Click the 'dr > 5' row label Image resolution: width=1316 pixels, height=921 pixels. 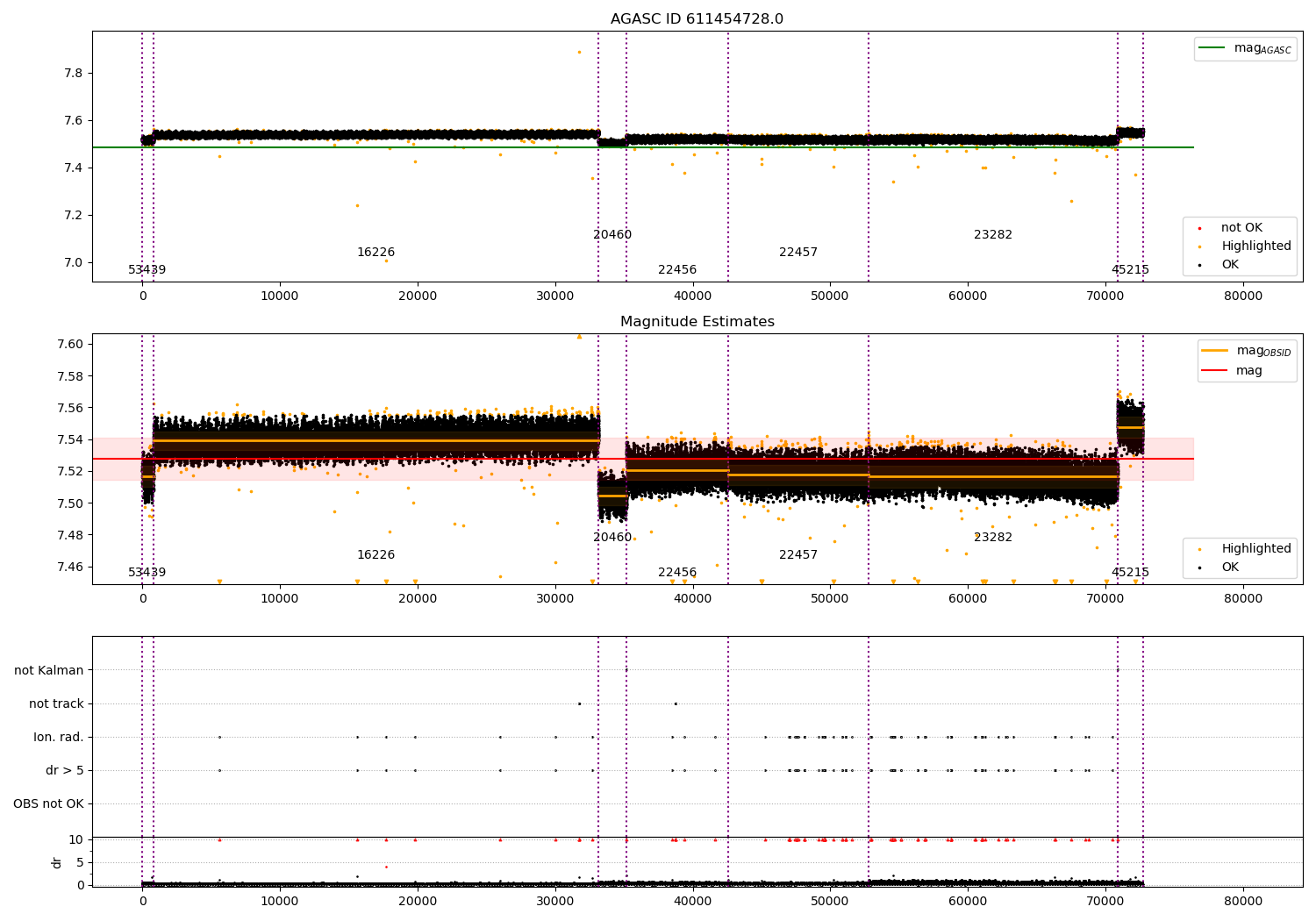(x=65, y=770)
